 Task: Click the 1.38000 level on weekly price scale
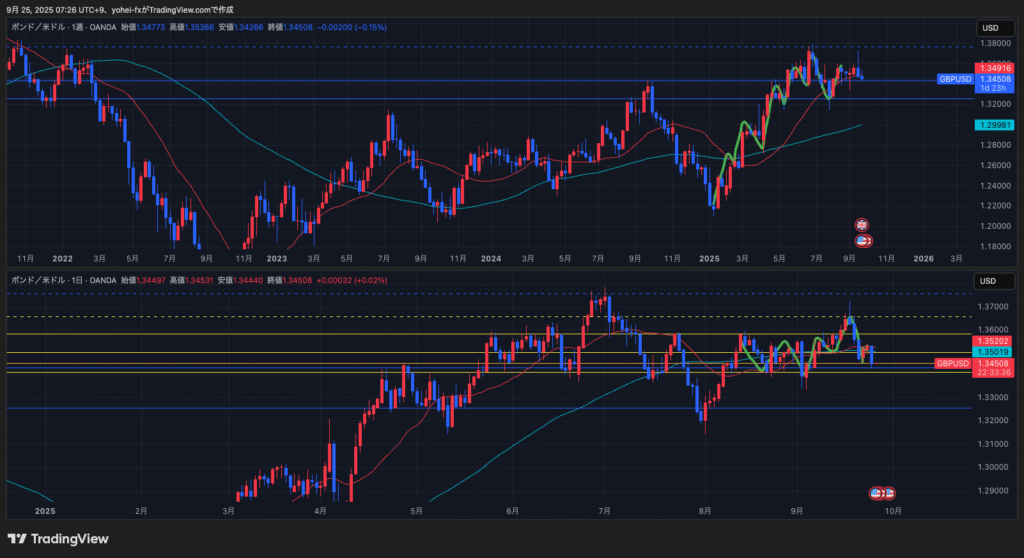click(x=991, y=44)
